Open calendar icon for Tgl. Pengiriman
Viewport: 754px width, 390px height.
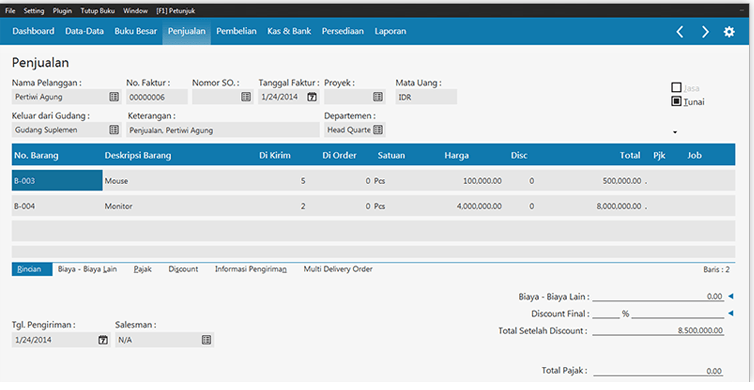(x=103, y=340)
